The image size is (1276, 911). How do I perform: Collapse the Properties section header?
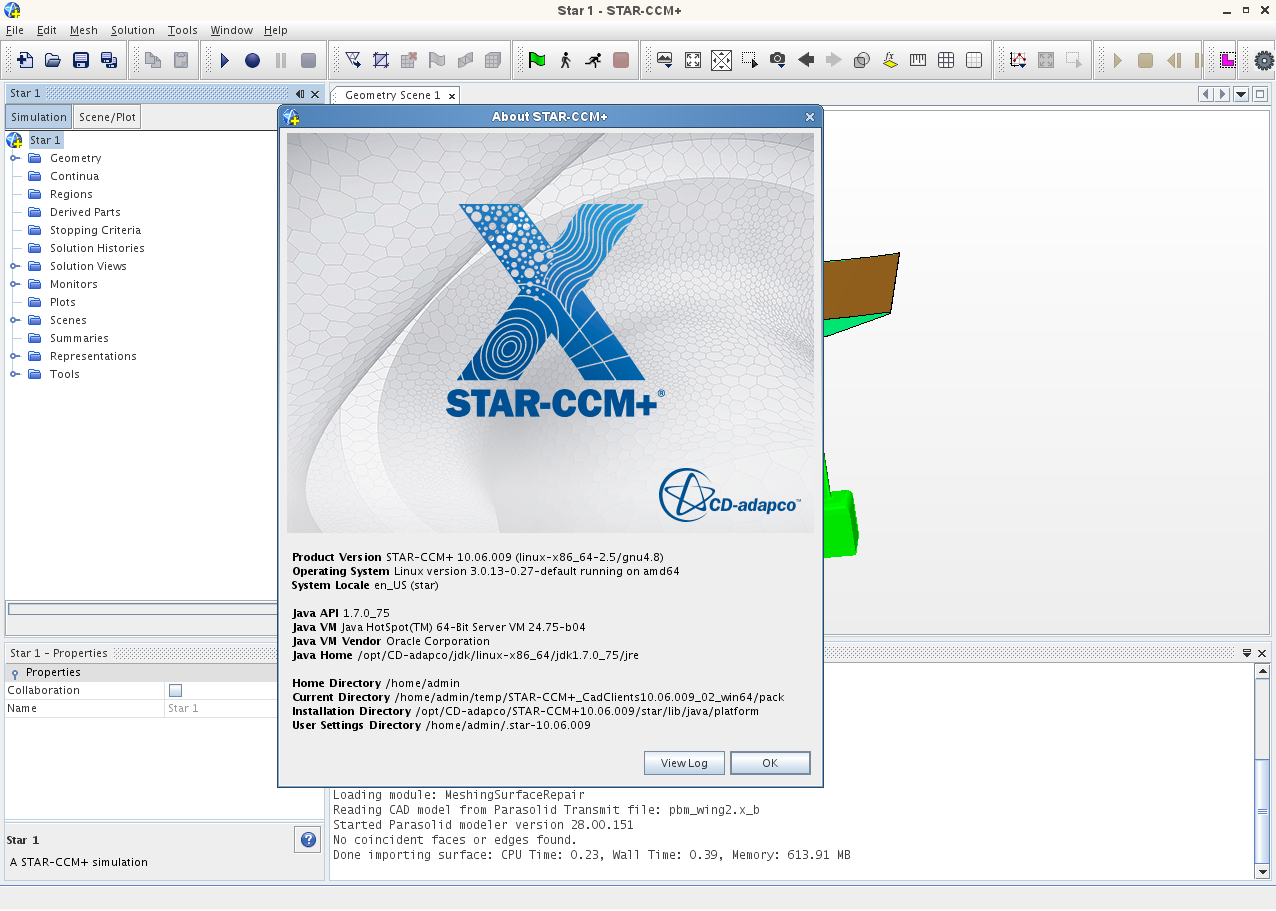click(15, 673)
